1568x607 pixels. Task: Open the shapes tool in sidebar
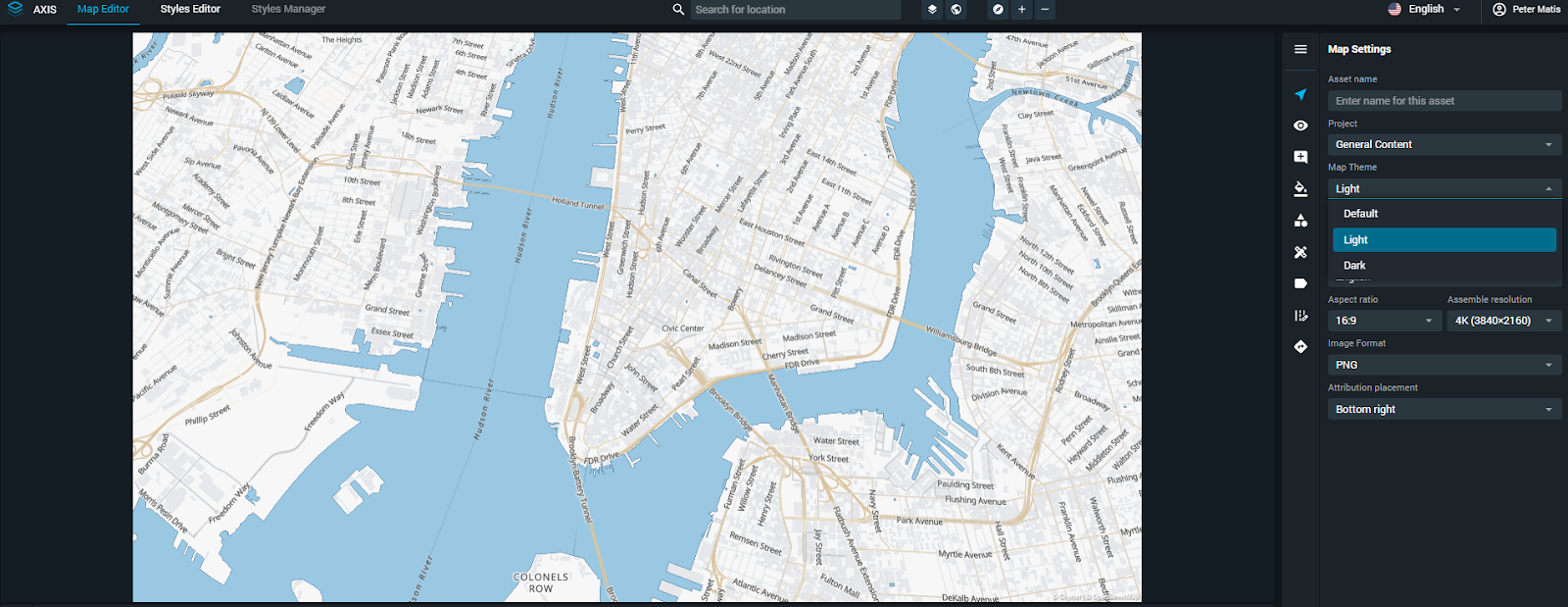1300,221
